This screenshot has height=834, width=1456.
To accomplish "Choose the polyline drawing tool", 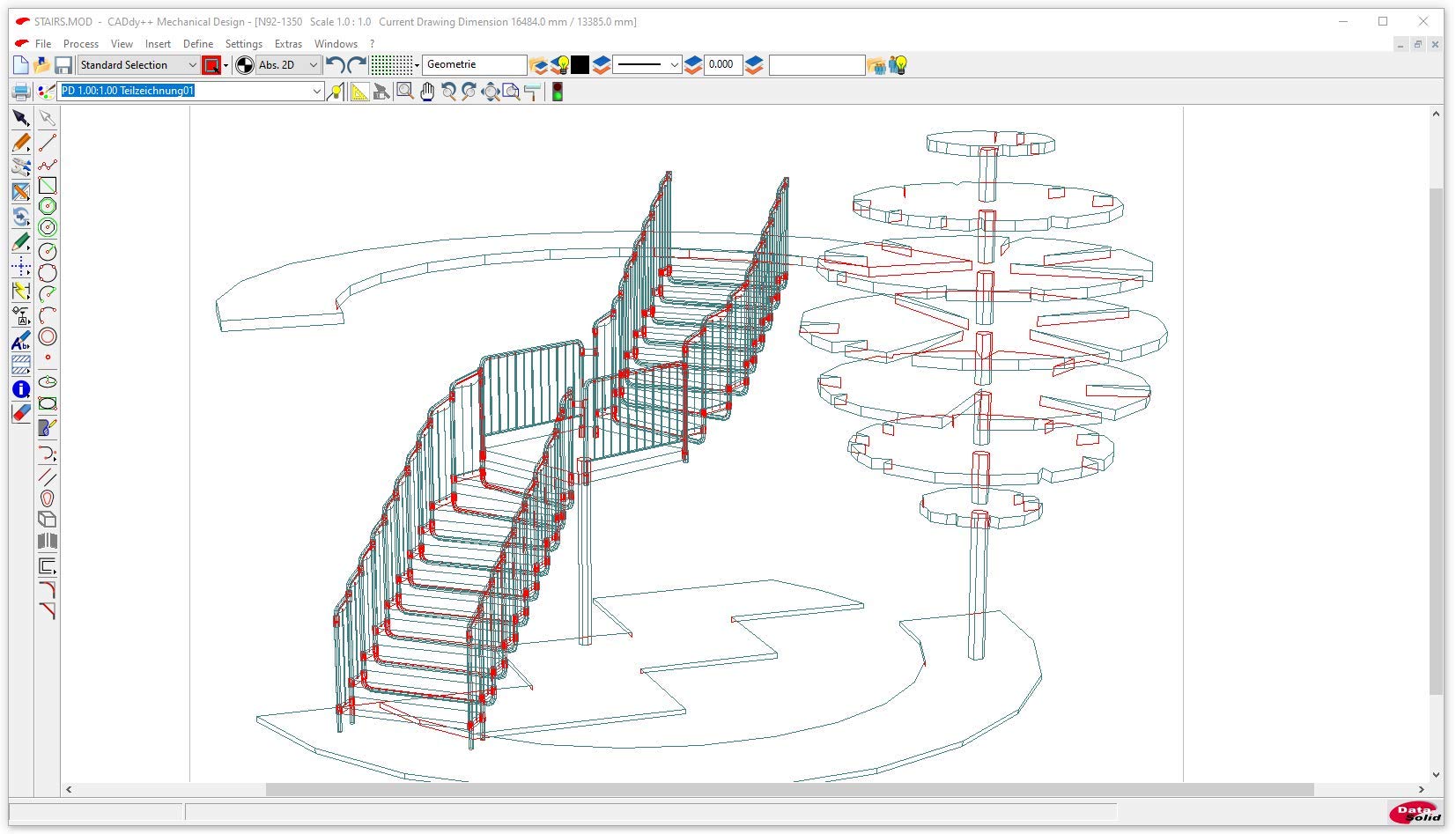I will click(48, 165).
